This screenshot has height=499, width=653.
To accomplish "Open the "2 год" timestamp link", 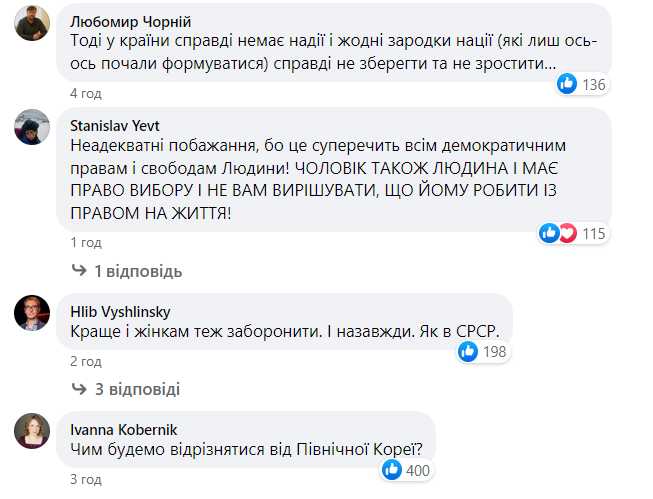I will [x=85, y=360].
